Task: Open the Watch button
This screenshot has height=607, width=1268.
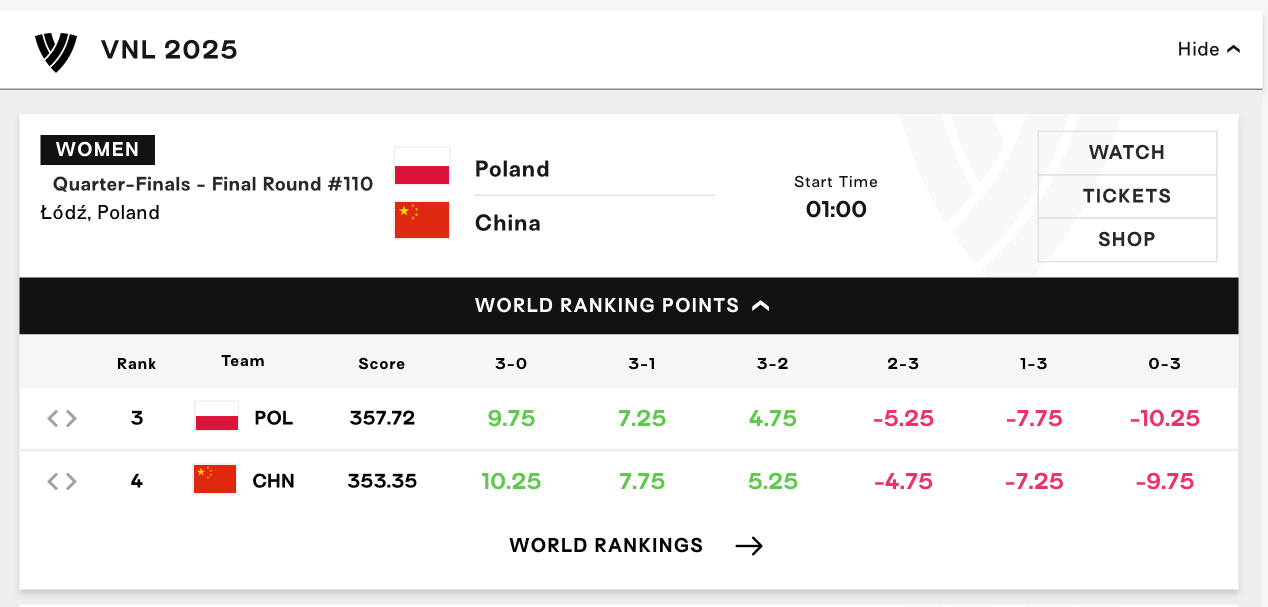Action: (x=1127, y=153)
